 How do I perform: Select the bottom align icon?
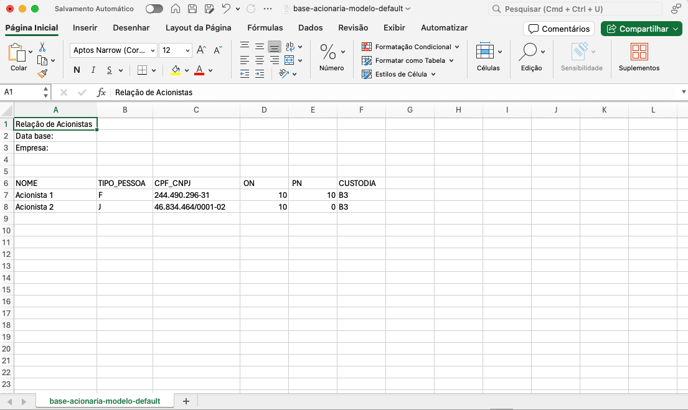pos(275,46)
